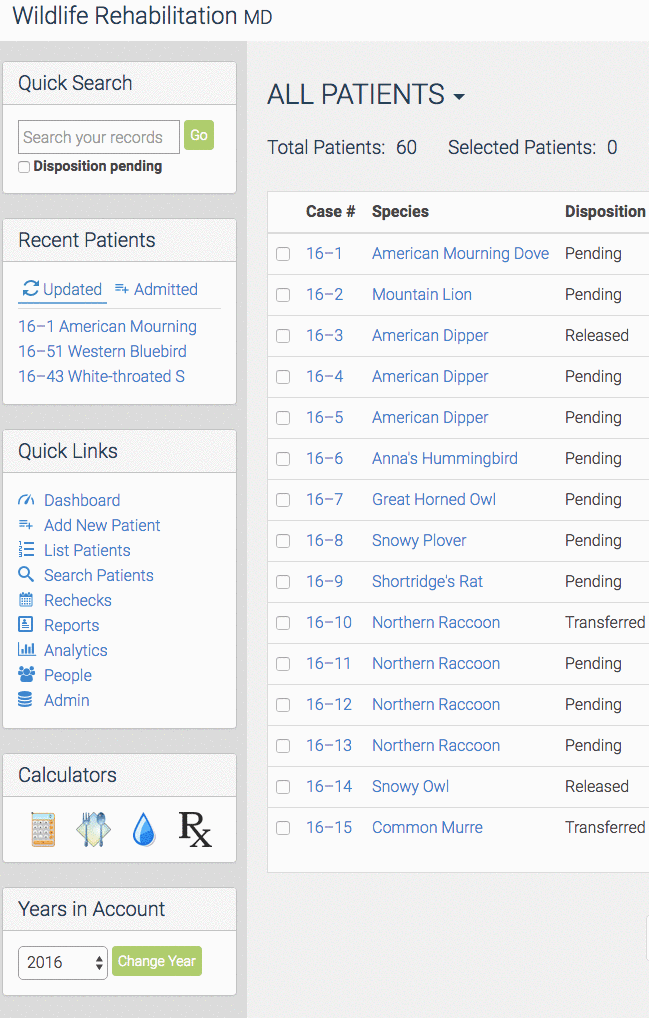Screen dimensions: 649x1018
Task: Open case number 16-9
Action: point(324,581)
